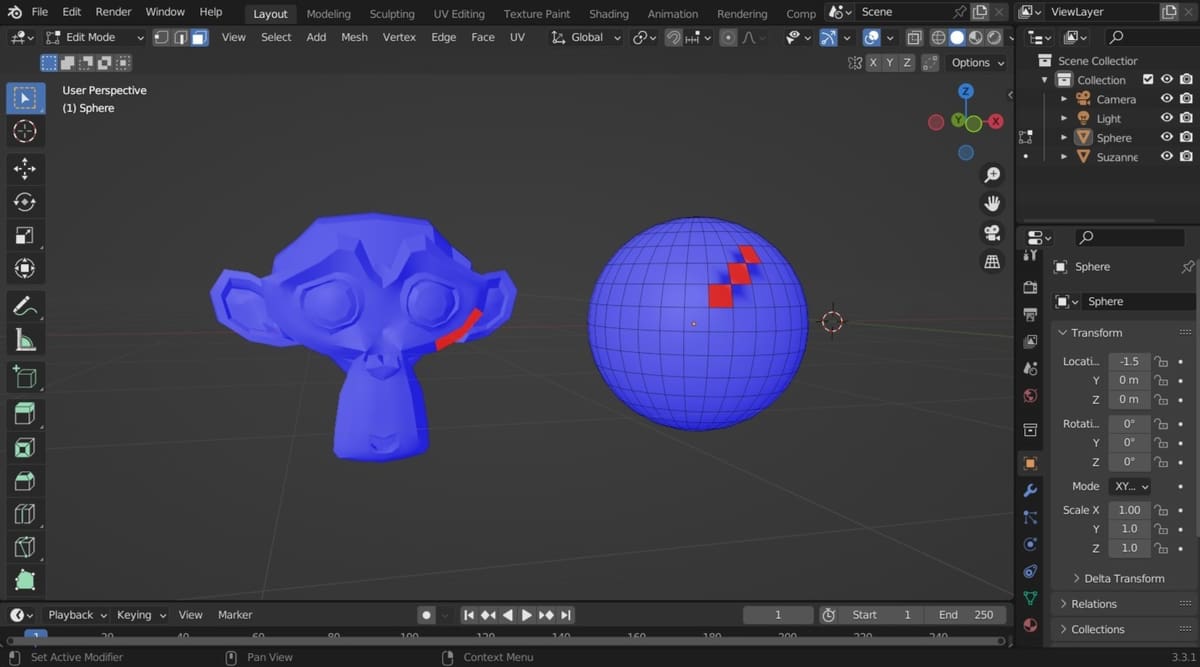
Task: Toggle proportional editing
Action: [x=728, y=37]
